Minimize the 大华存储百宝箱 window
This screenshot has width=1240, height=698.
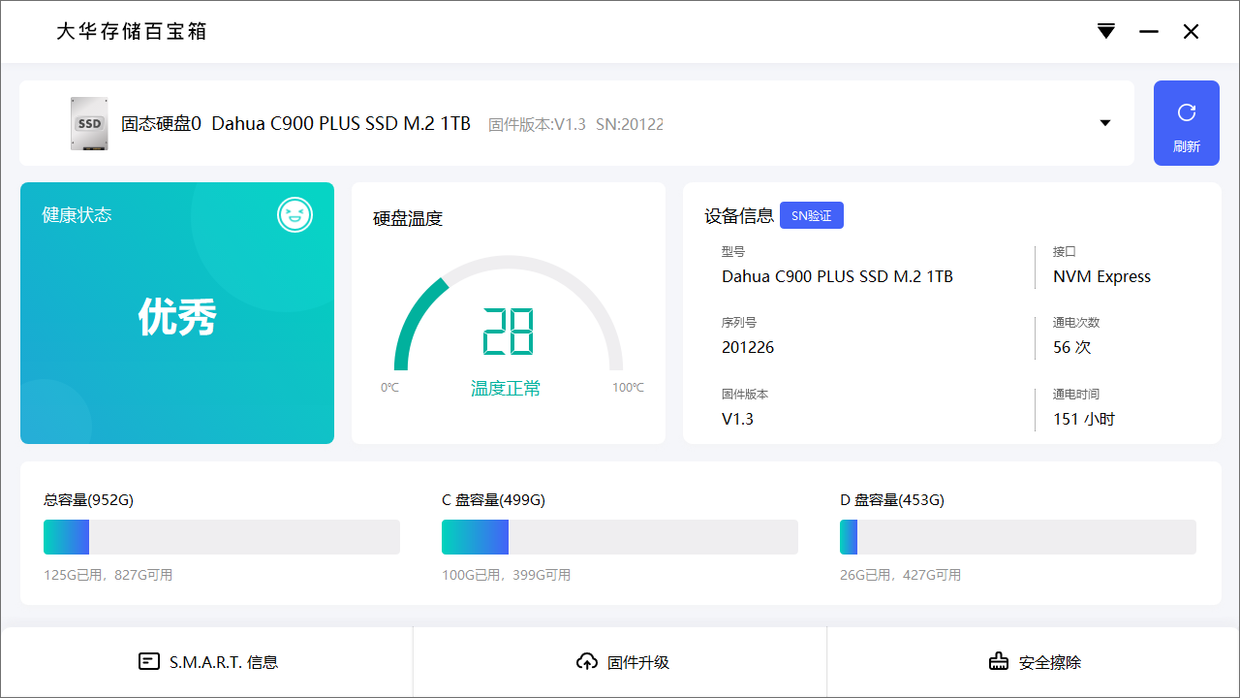1149,32
